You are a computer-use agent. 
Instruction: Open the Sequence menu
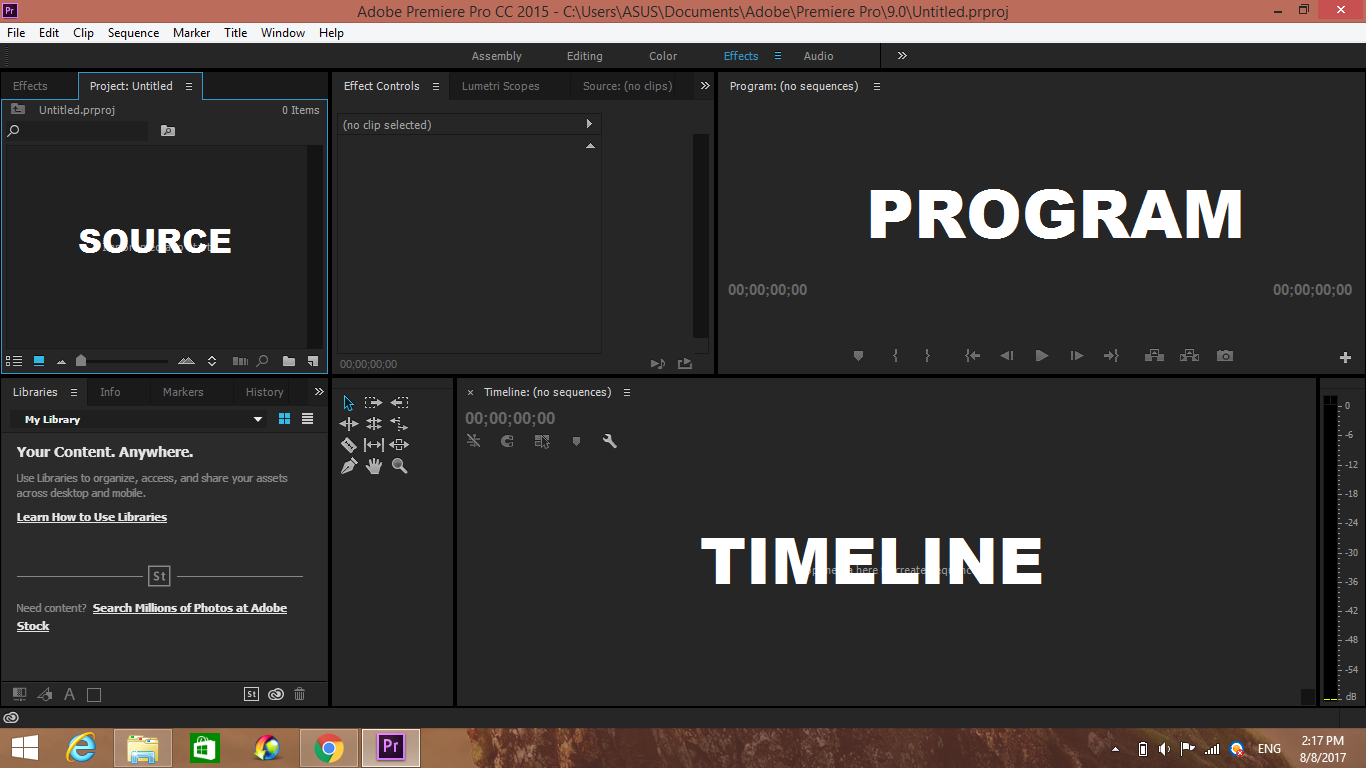133,32
